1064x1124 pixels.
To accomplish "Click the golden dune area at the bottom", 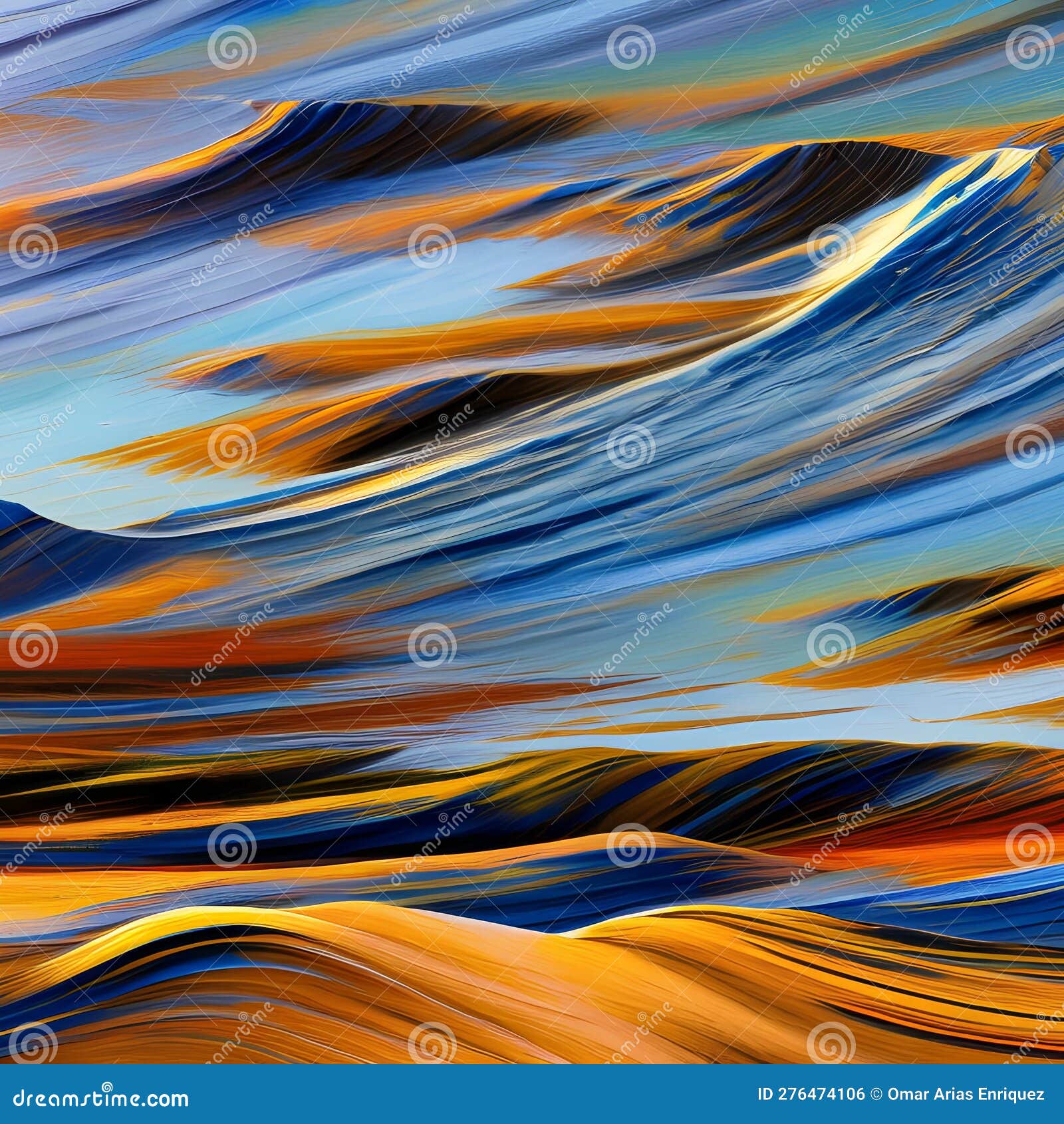I will [465, 998].
